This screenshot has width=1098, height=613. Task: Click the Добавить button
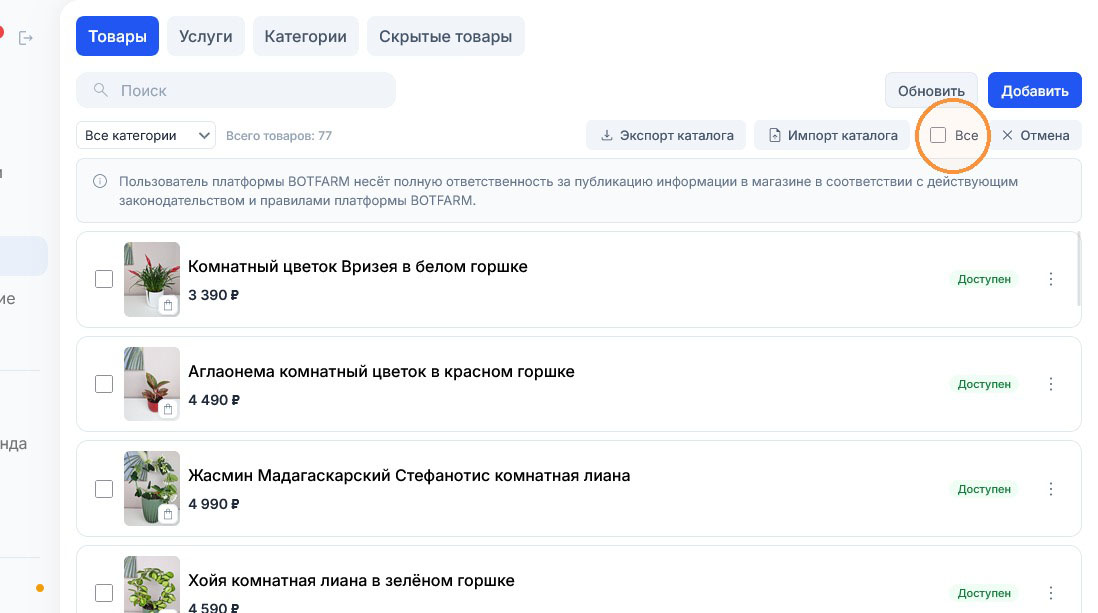pos(1035,91)
